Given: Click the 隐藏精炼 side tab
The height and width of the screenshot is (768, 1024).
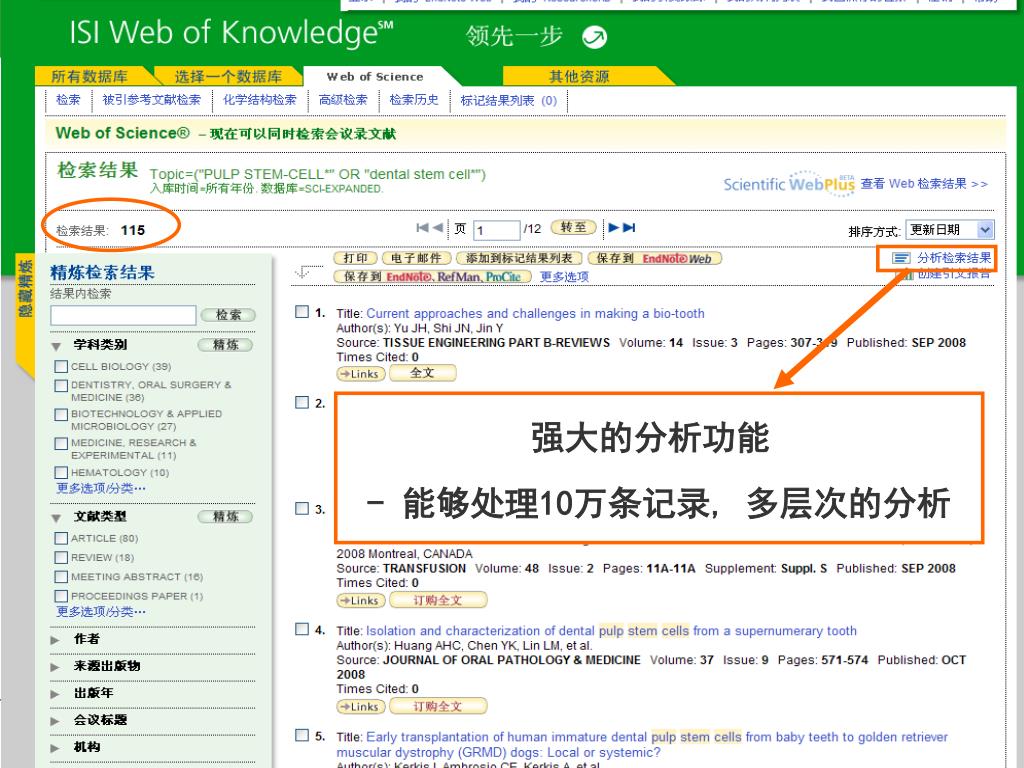Looking at the screenshot, I should [x=25, y=287].
